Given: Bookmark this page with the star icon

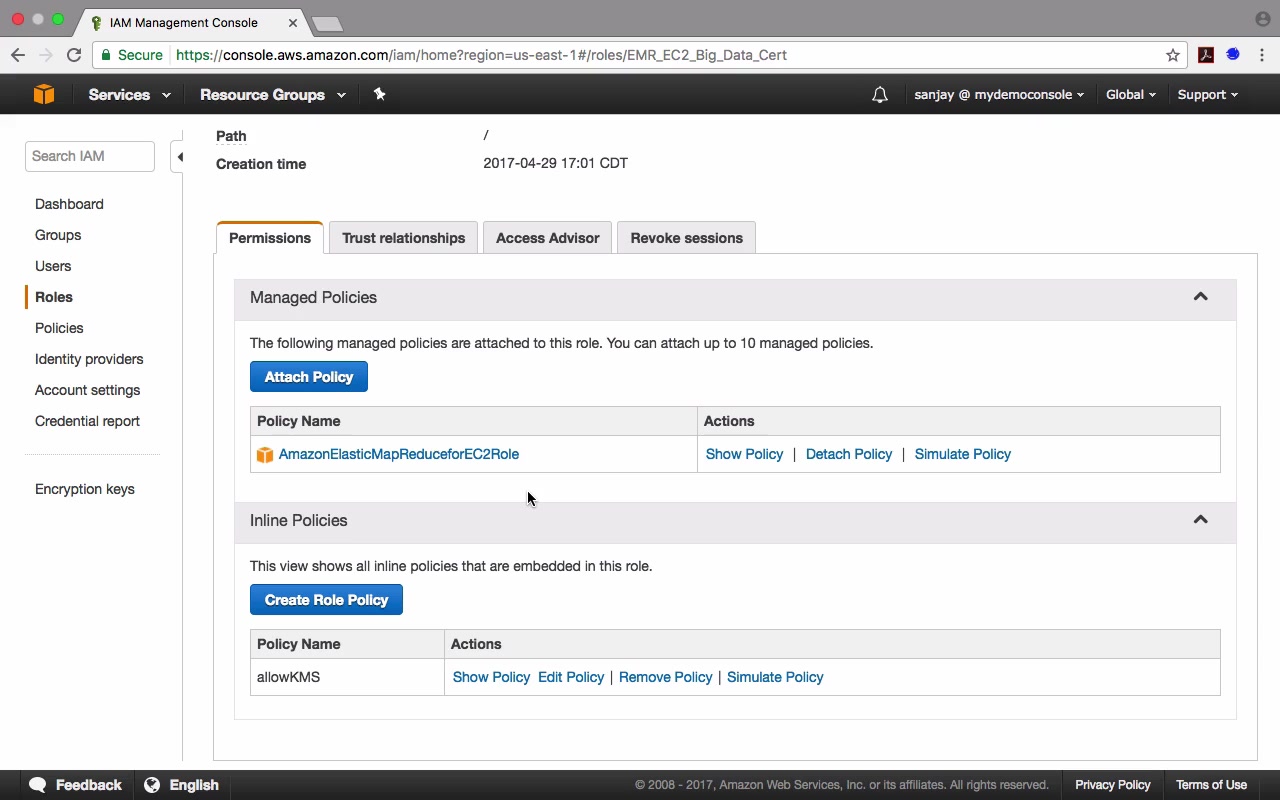Looking at the screenshot, I should click(1173, 55).
